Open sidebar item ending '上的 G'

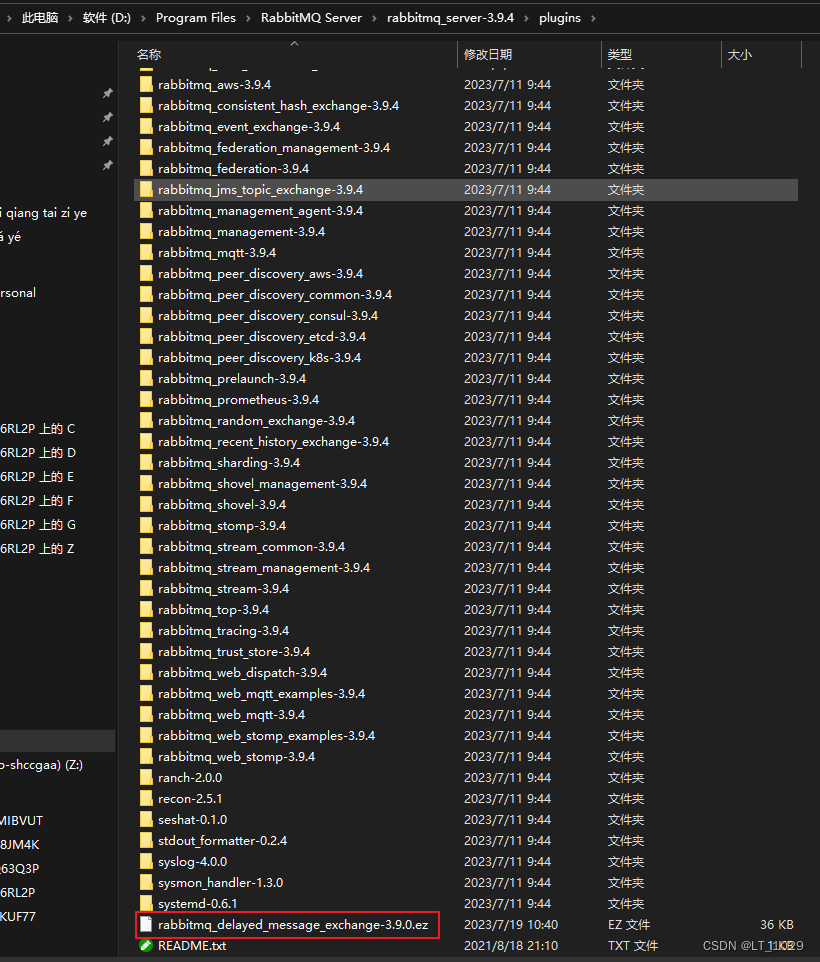tap(38, 525)
